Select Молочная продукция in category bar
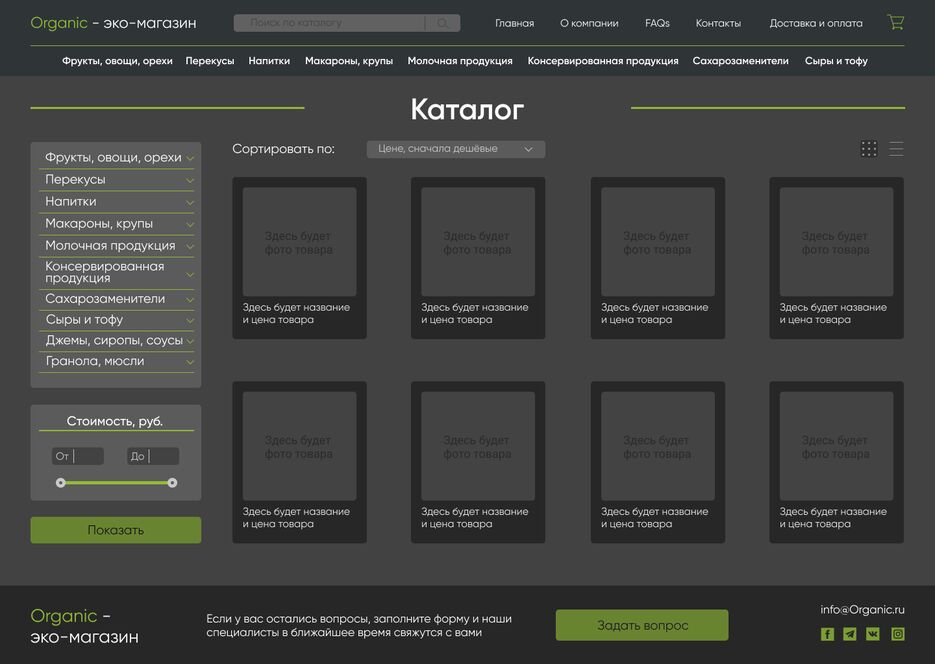The height and width of the screenshot is (664, 935). click(460, 61)
